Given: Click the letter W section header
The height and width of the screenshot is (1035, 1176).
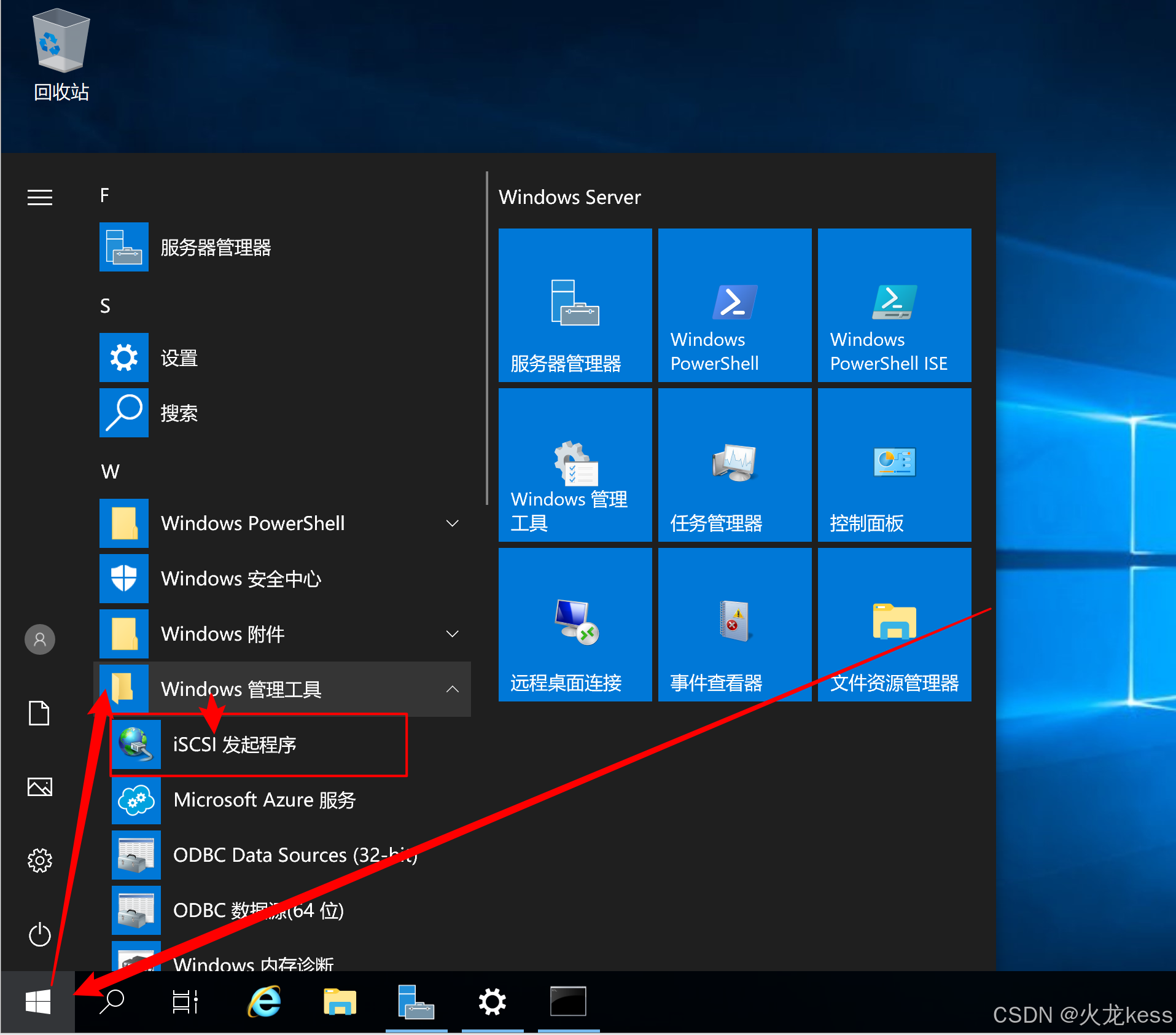Looking at the screenshot, I should [x=110, y=472].
